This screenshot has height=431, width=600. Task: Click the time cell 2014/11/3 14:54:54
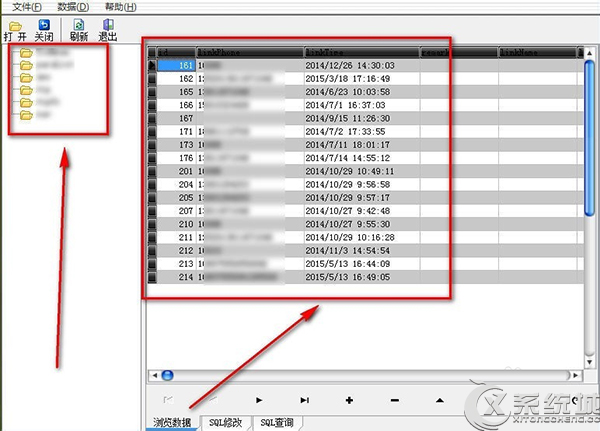(x=362, y=251)
